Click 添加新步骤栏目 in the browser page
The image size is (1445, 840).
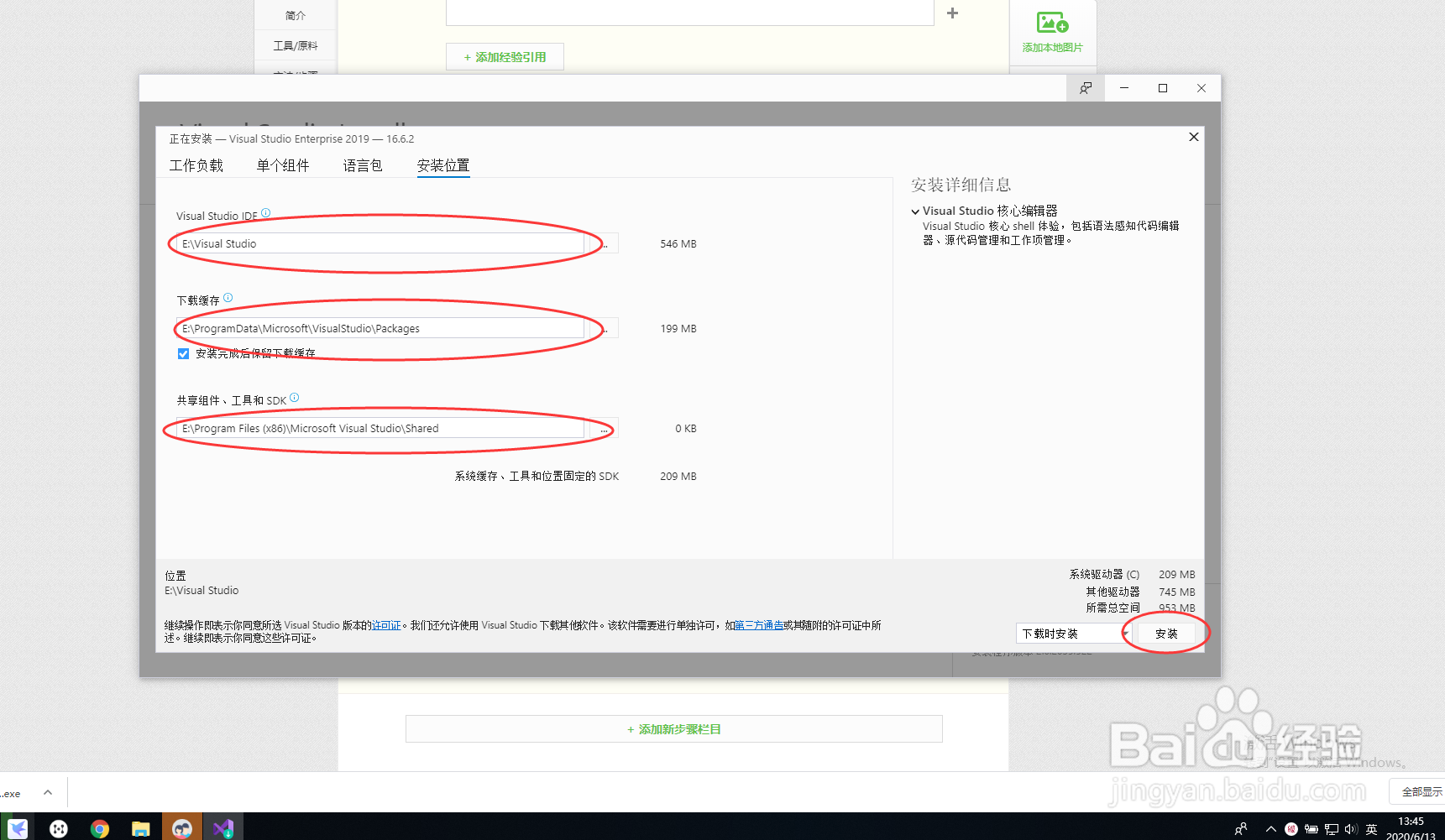click(x=674, y=729)
